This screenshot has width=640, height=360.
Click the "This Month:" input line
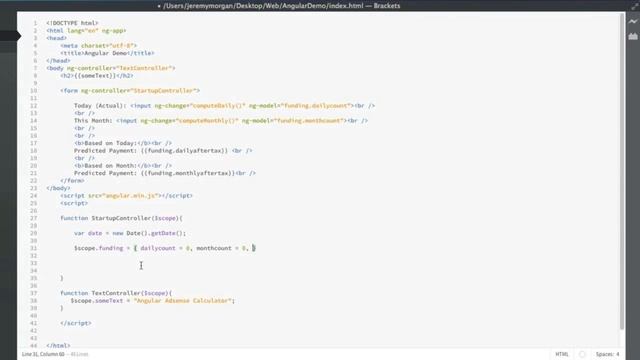pyautogui.click(x=221, y=121)
